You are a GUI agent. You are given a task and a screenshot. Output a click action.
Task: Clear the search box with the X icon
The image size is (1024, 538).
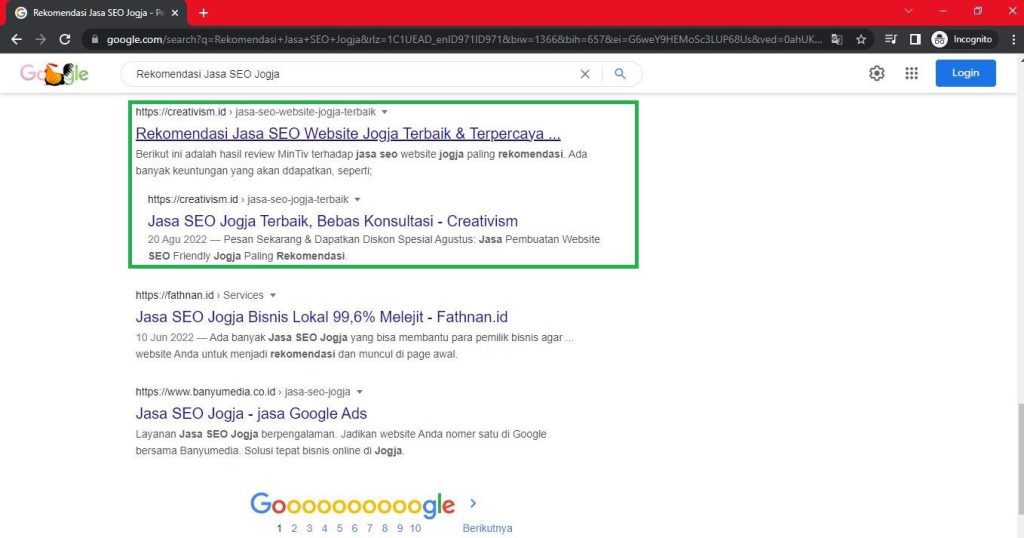[585, 74]
